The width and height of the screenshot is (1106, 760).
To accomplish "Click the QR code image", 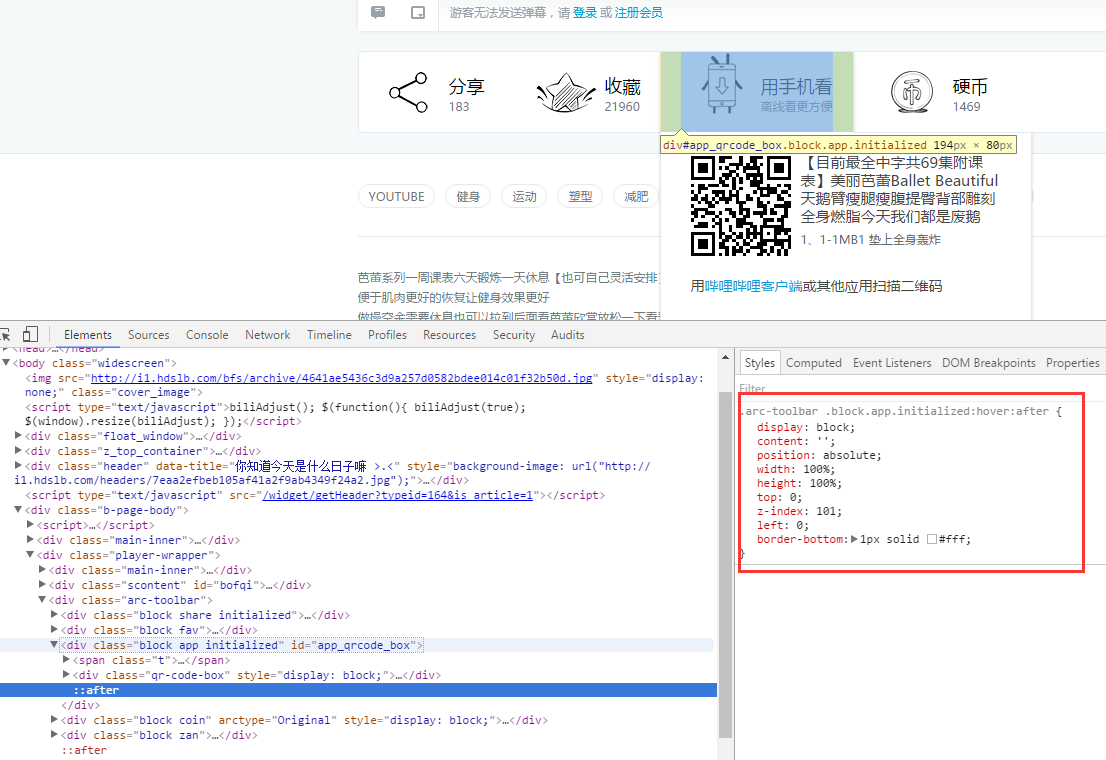I will (x=741, y=206).
